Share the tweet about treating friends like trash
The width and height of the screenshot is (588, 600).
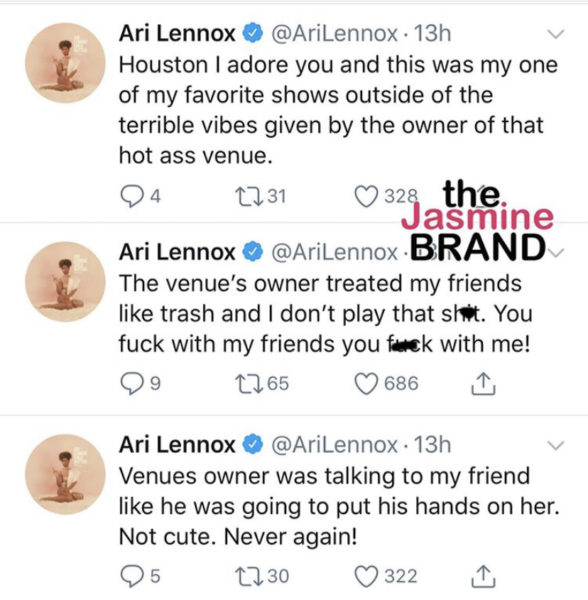pyautogui.click(x=483, y=383)
